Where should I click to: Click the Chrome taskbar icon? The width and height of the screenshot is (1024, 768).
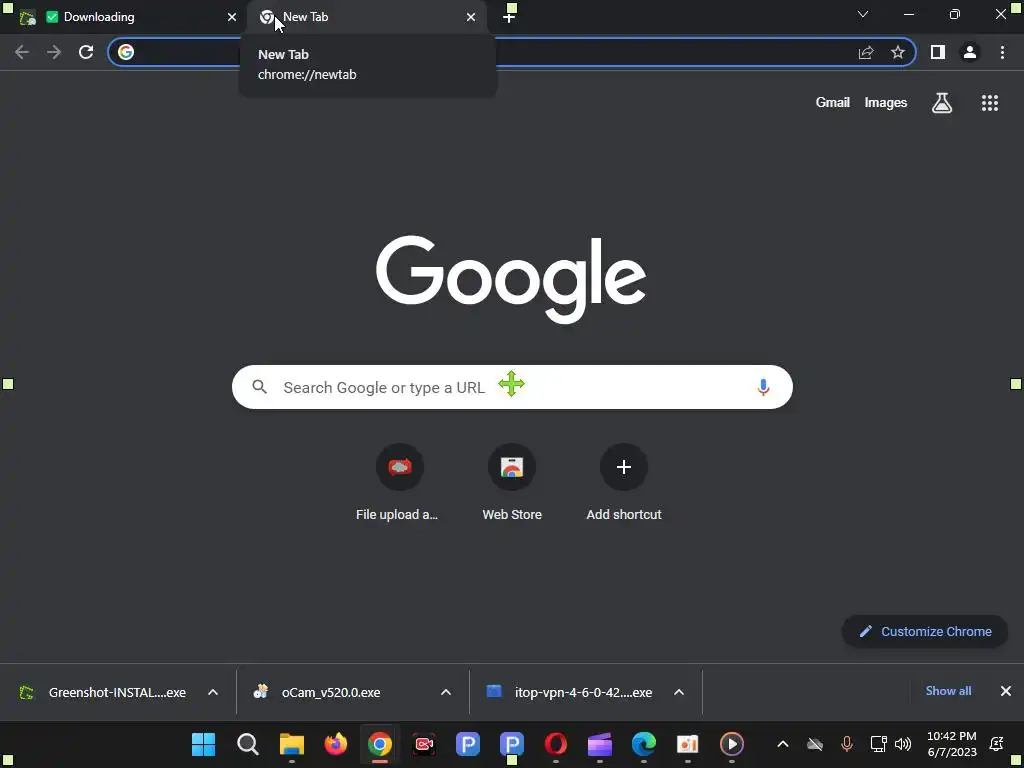click(x=379, y=744)
